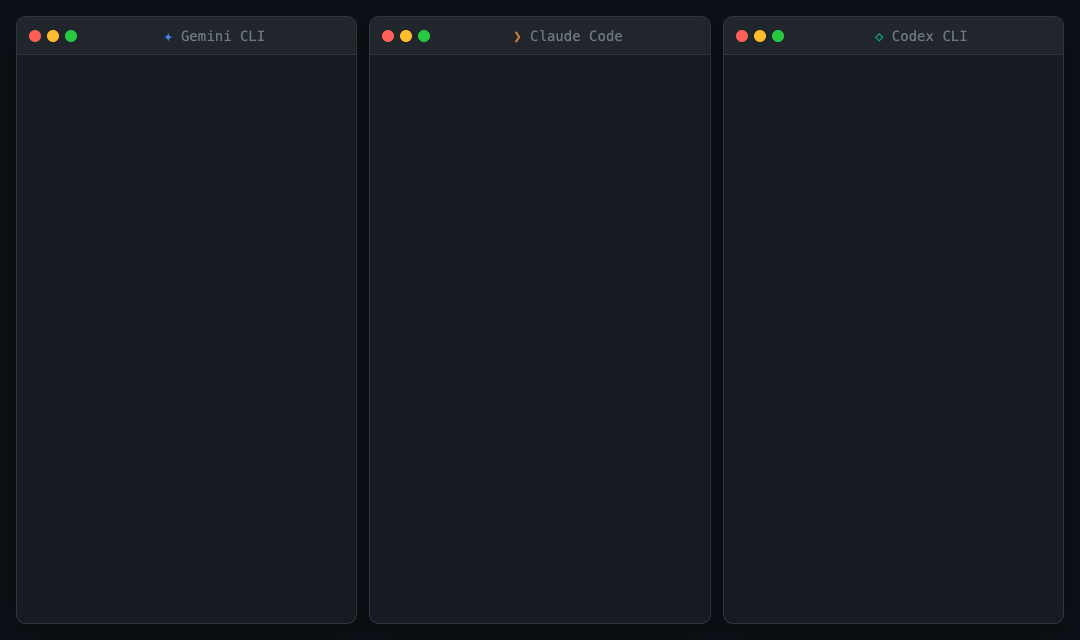1080x640 pixels.
Task: Focus the Claude Code terminal area
Action: (540, 340)
